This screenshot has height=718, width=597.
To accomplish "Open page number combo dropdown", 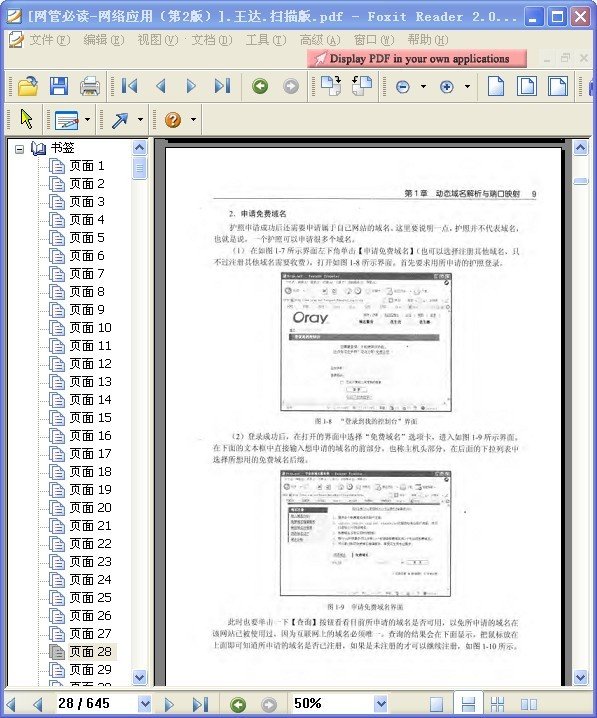I will coord(144,704).
